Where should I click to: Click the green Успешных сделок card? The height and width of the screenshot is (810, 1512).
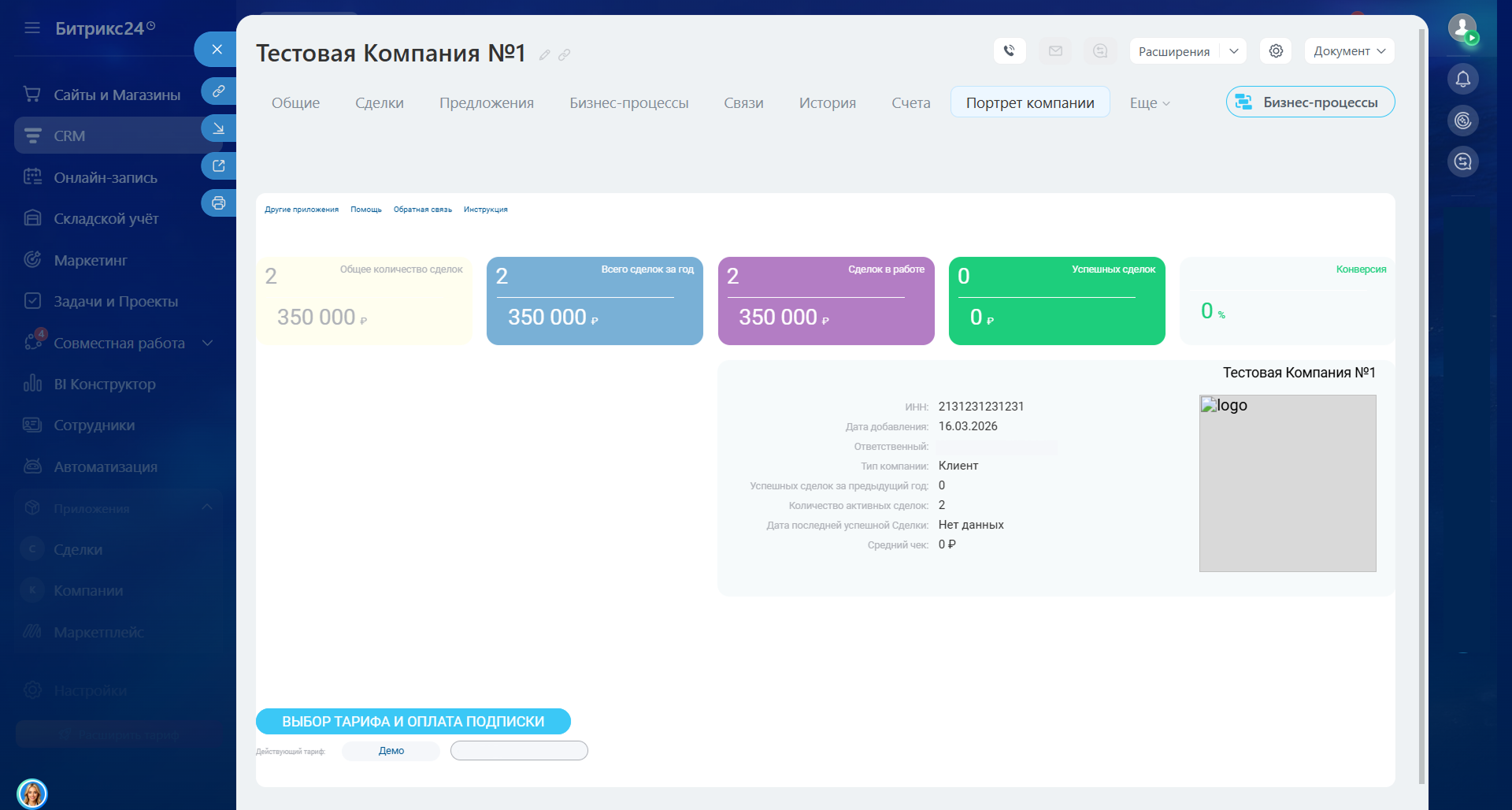(1056, 301)
